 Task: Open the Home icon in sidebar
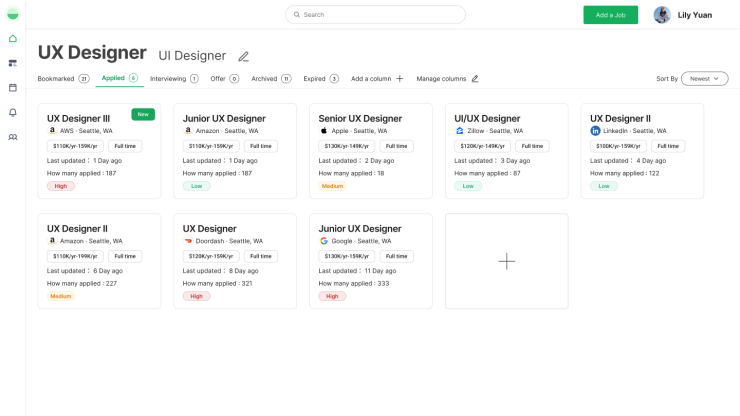click(x=13, y=39)
